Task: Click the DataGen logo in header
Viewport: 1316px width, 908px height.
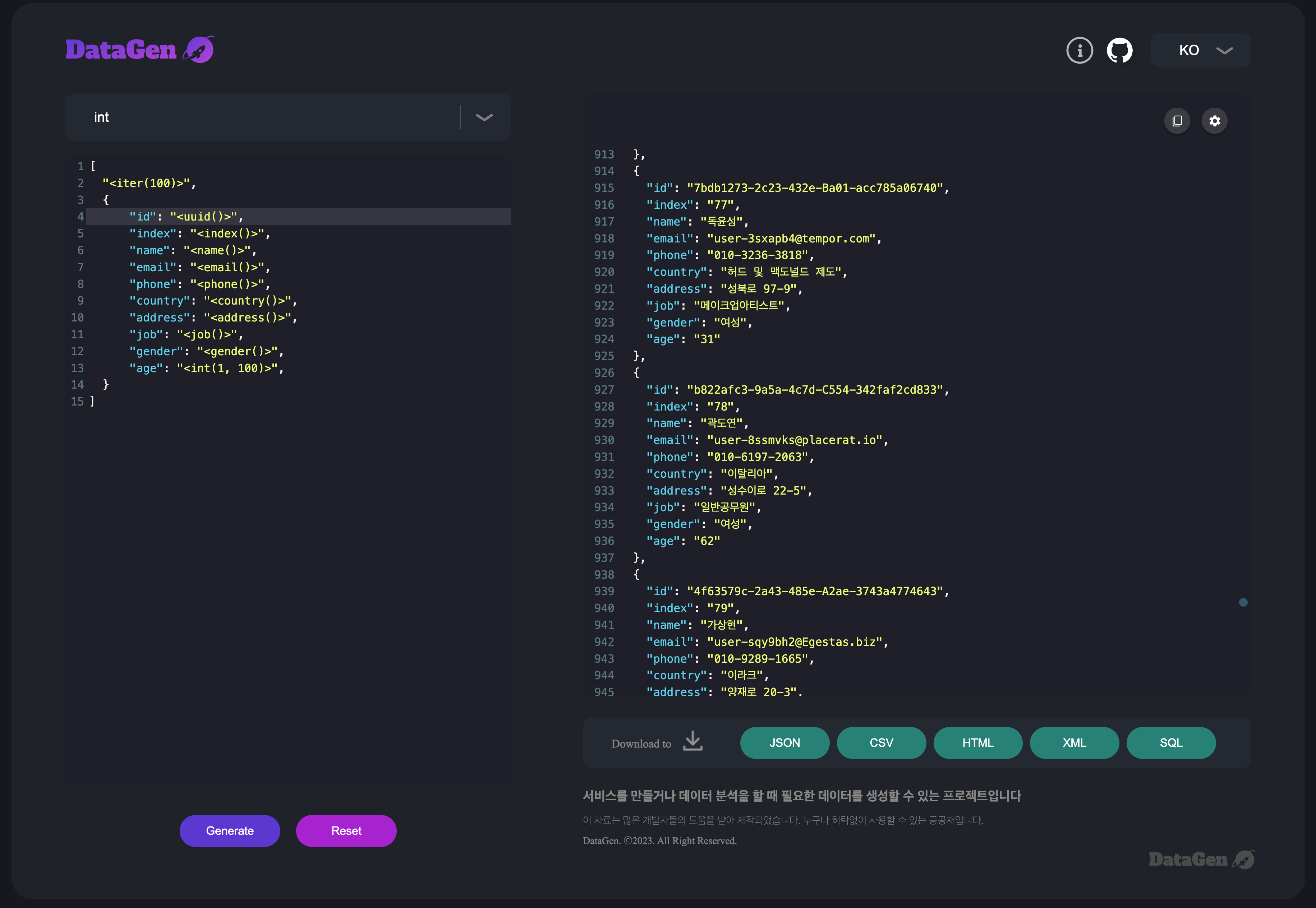Action: (139, 50)
